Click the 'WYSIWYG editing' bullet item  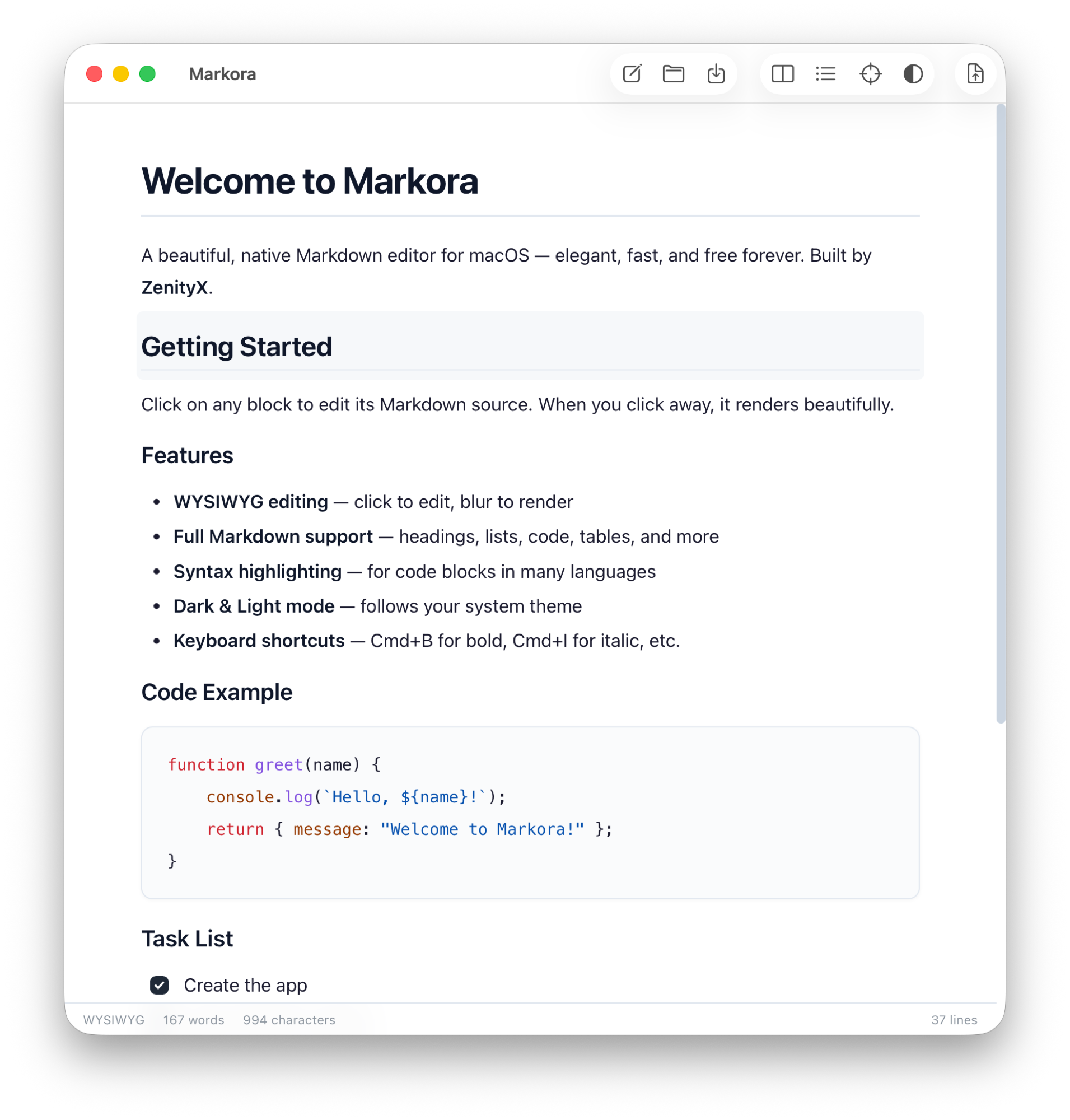[x=373, y=502]
